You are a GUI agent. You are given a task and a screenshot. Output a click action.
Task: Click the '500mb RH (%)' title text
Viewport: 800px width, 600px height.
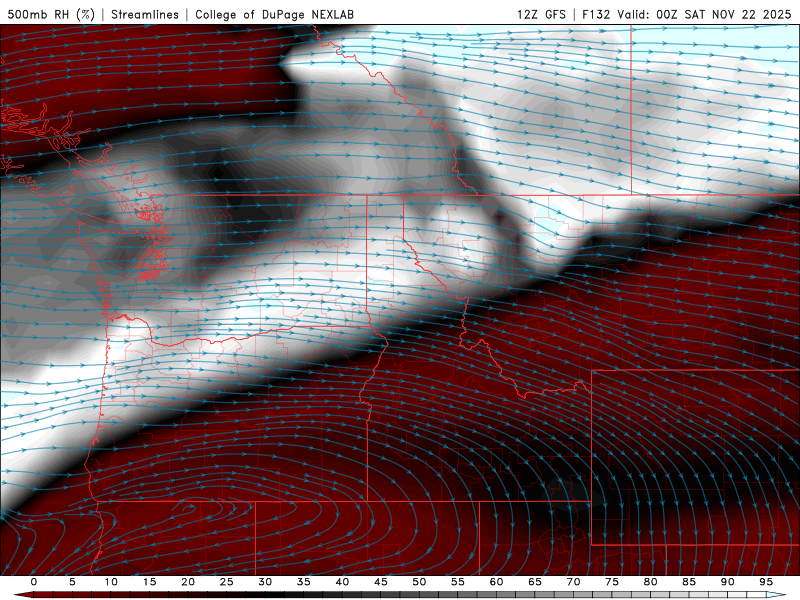(51, 14)
